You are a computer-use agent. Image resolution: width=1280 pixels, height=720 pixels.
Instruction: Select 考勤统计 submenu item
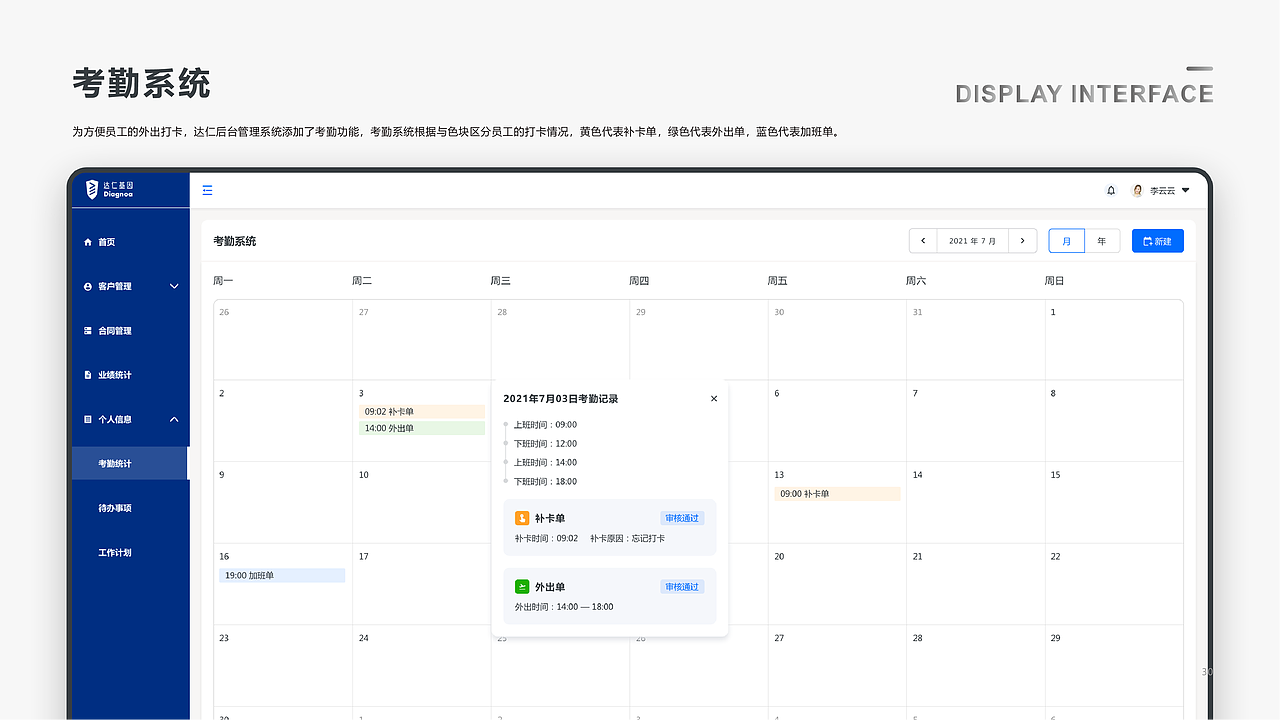coord(130,463)
